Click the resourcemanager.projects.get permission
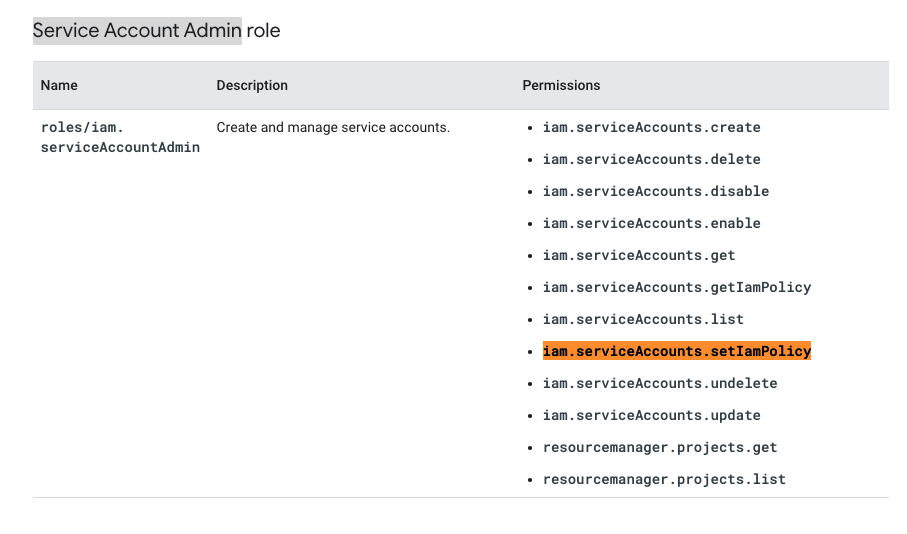Viewport: 907px width, 534px height. pyautogui.click(x=659, y=448)
